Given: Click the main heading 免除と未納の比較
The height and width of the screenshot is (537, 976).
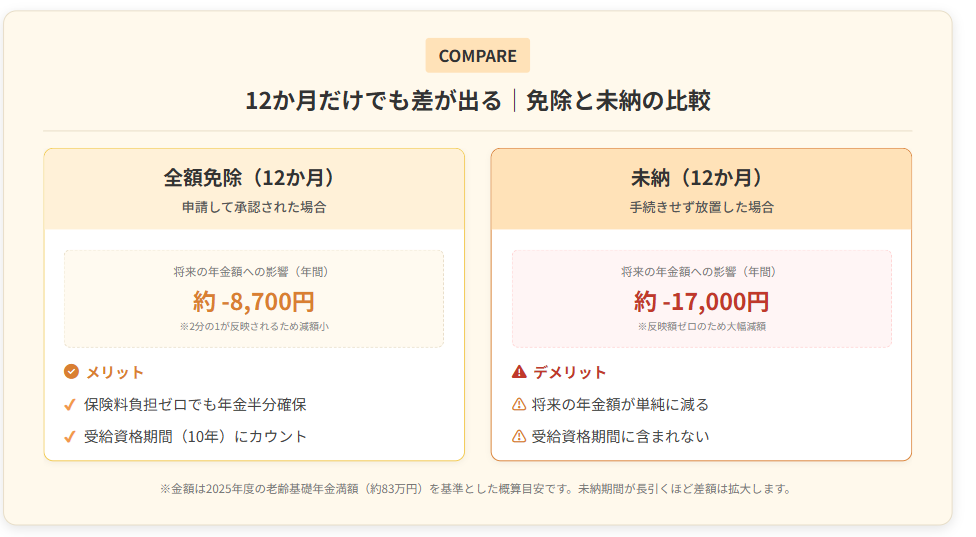Looking at the screenshot, I should [618, 101].
